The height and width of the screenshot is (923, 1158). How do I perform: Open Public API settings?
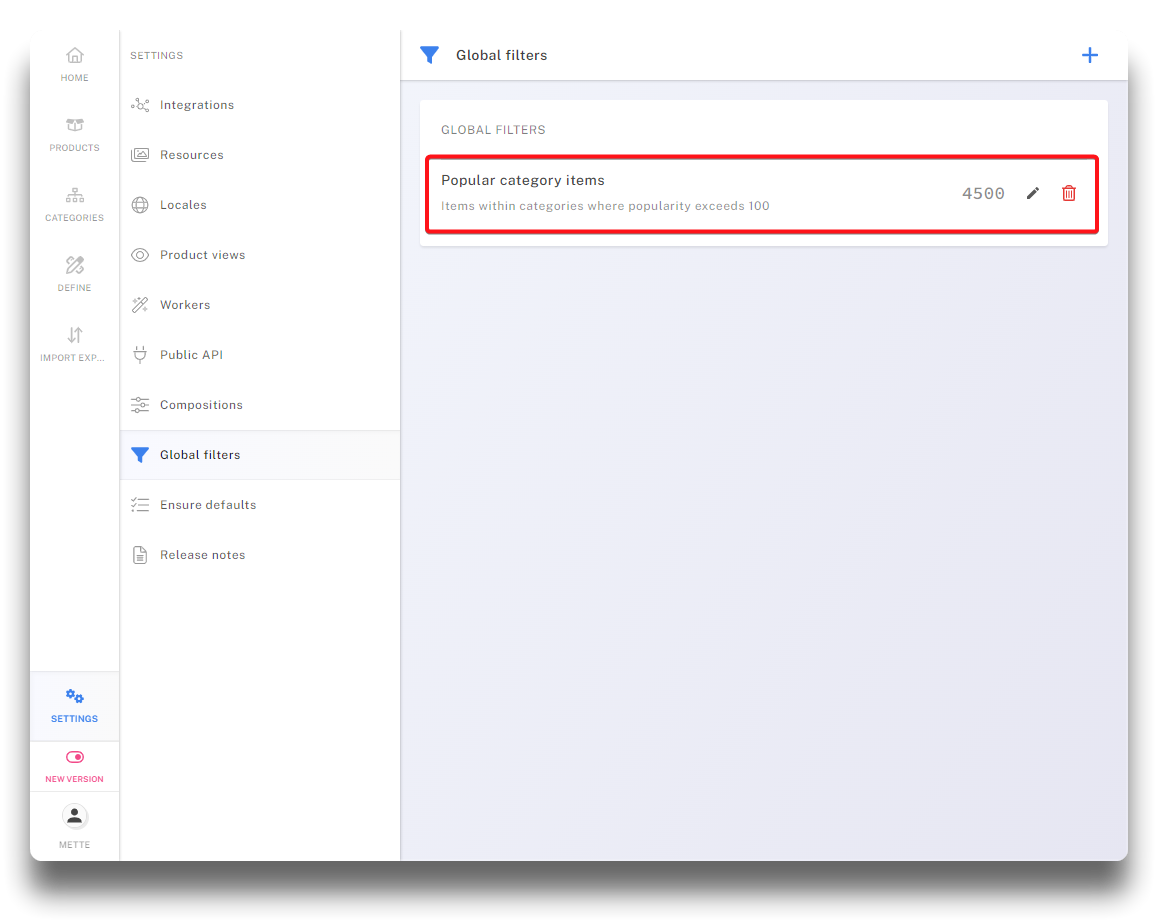[191, 355]
